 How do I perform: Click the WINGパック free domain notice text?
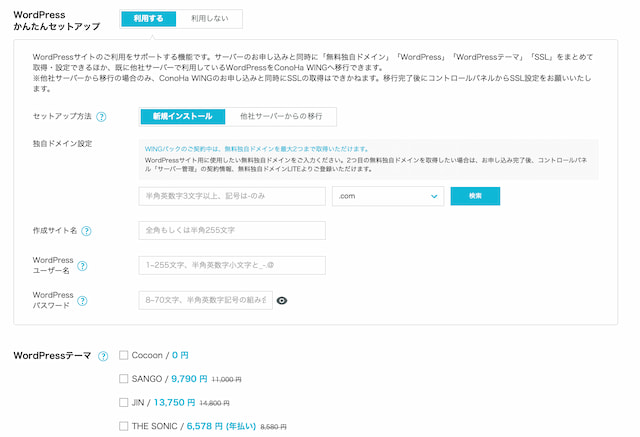point(257,149)
